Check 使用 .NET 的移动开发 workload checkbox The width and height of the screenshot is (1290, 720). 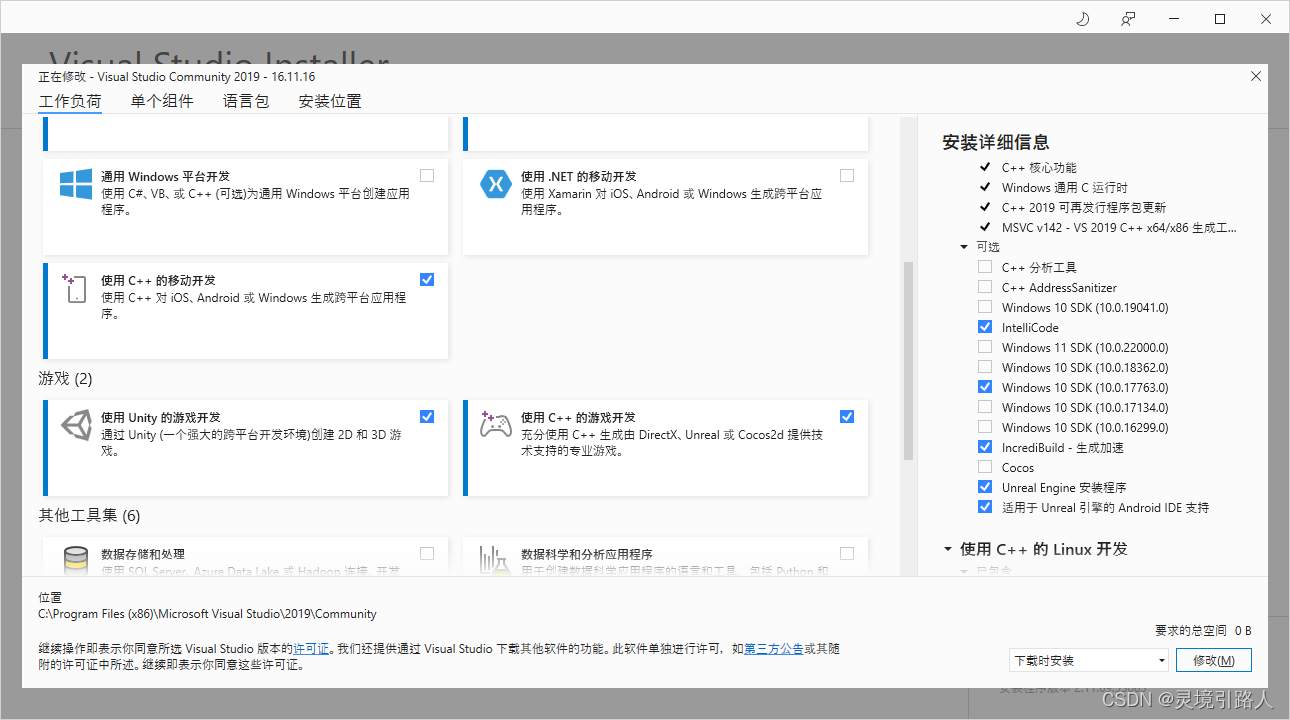coord(847,175)
